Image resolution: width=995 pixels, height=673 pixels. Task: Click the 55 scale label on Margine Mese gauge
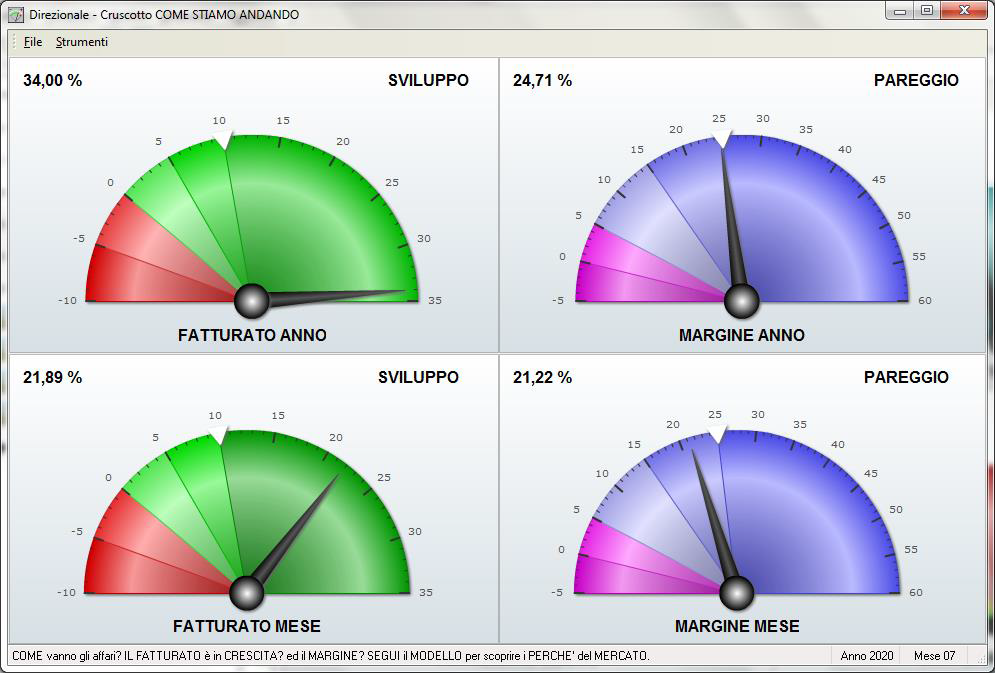coord(911,549)
